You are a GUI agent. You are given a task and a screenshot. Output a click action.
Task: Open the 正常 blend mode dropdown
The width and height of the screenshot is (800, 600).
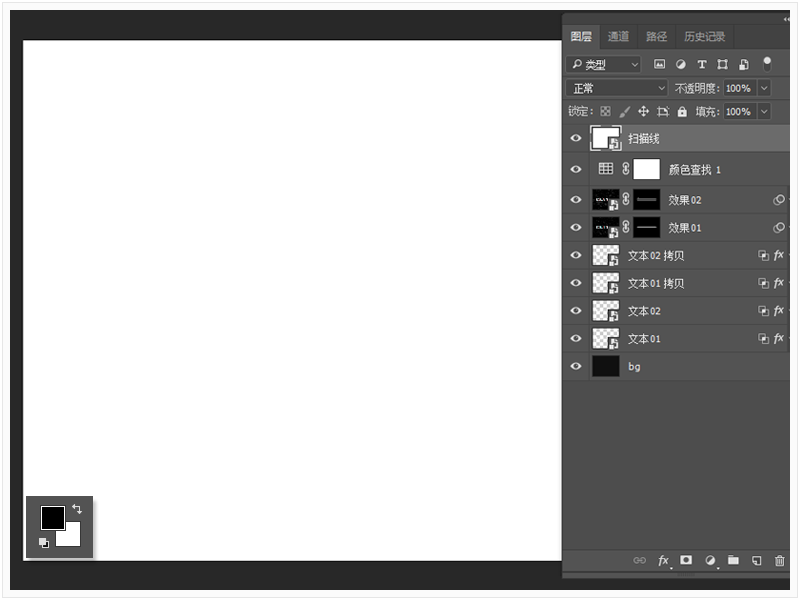[616, 88]
